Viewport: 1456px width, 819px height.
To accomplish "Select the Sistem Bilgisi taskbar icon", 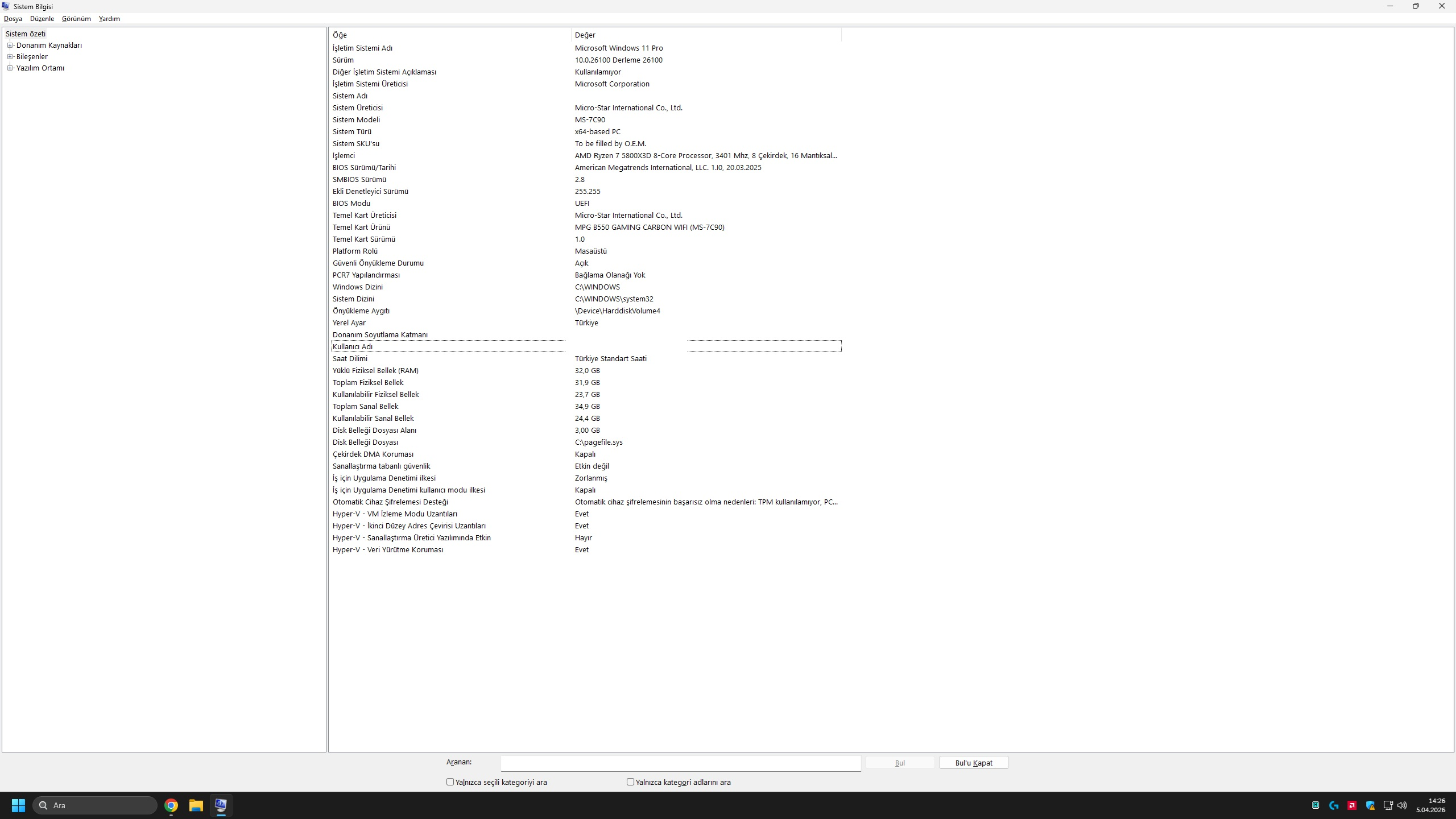I will click(221, 805).
